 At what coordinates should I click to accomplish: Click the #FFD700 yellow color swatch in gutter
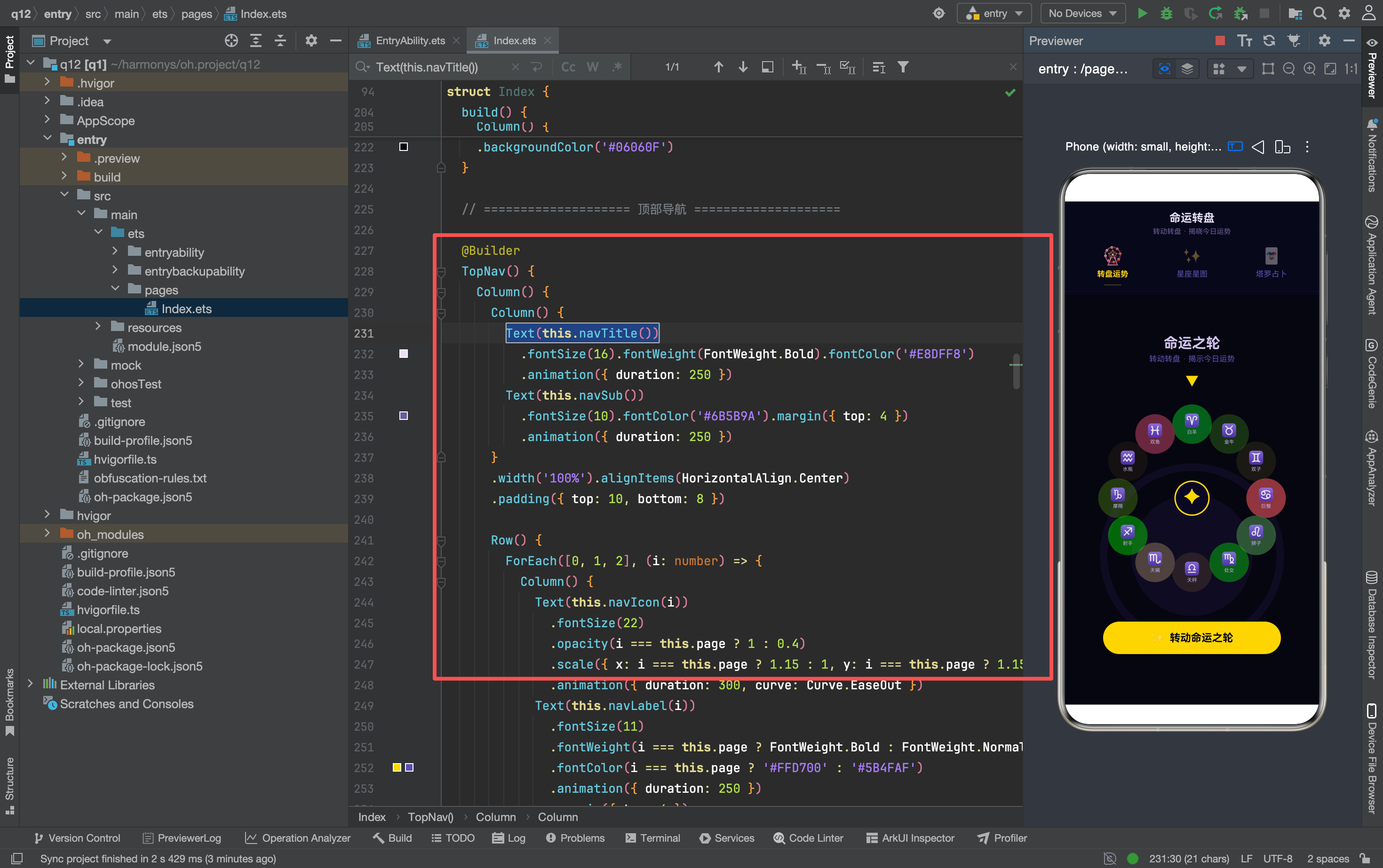click(397, 767)
